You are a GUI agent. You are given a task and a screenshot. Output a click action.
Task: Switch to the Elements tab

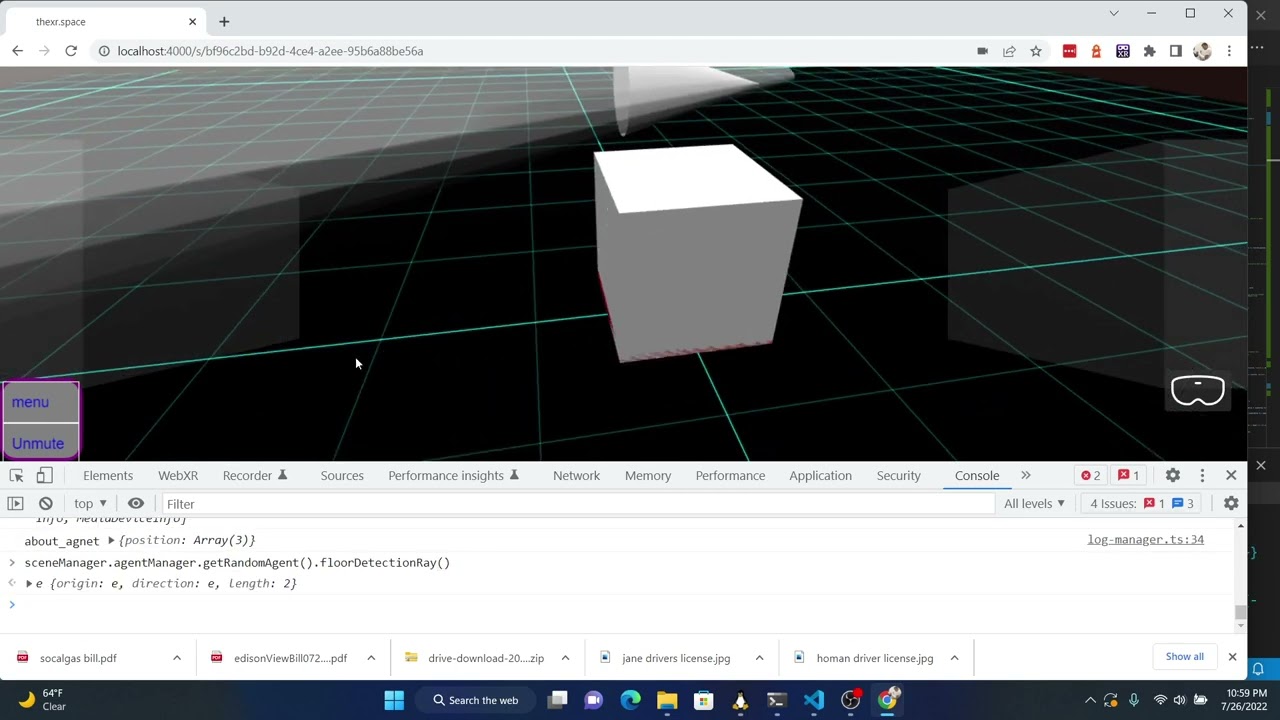108,475
